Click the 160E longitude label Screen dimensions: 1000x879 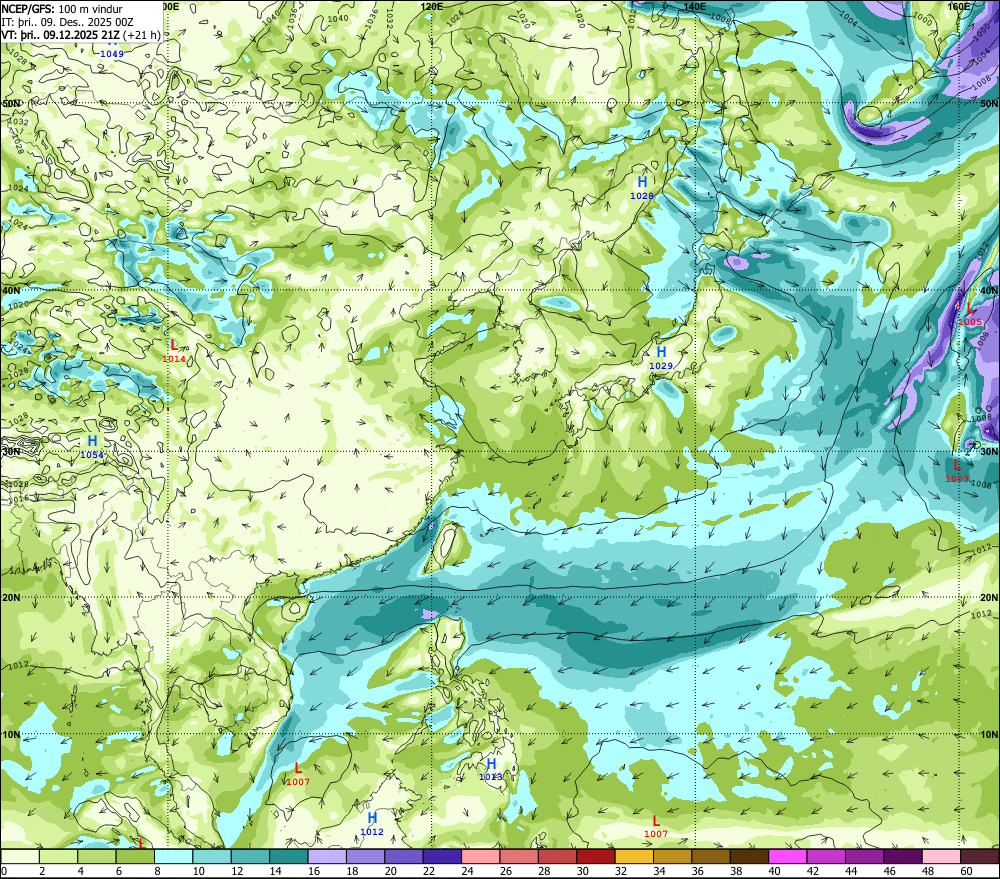click(x=959, y=6)
